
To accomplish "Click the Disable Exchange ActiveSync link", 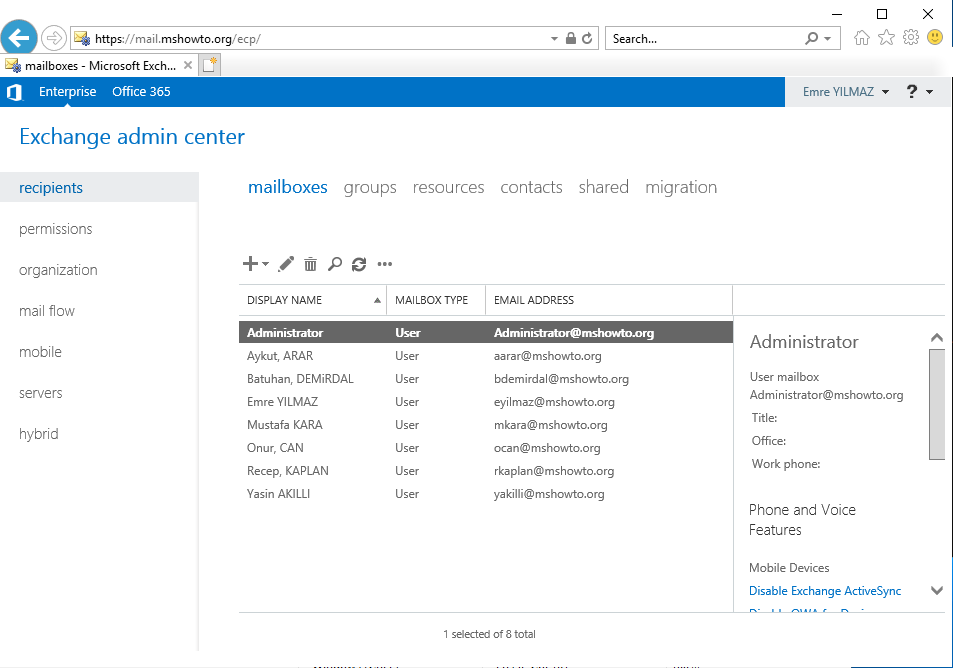I will coord(825,591).
